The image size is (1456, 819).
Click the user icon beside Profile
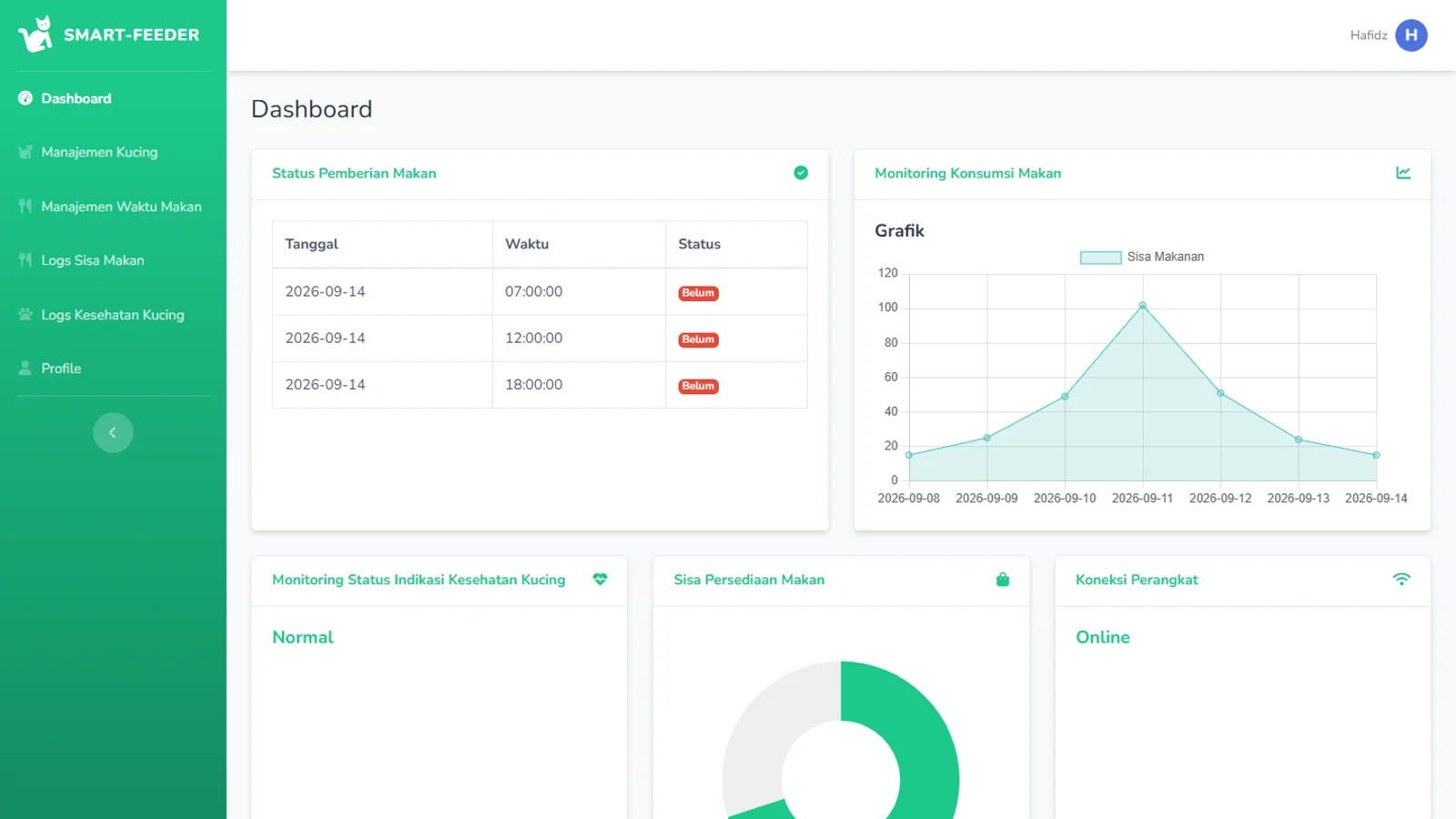pos(25,369)
